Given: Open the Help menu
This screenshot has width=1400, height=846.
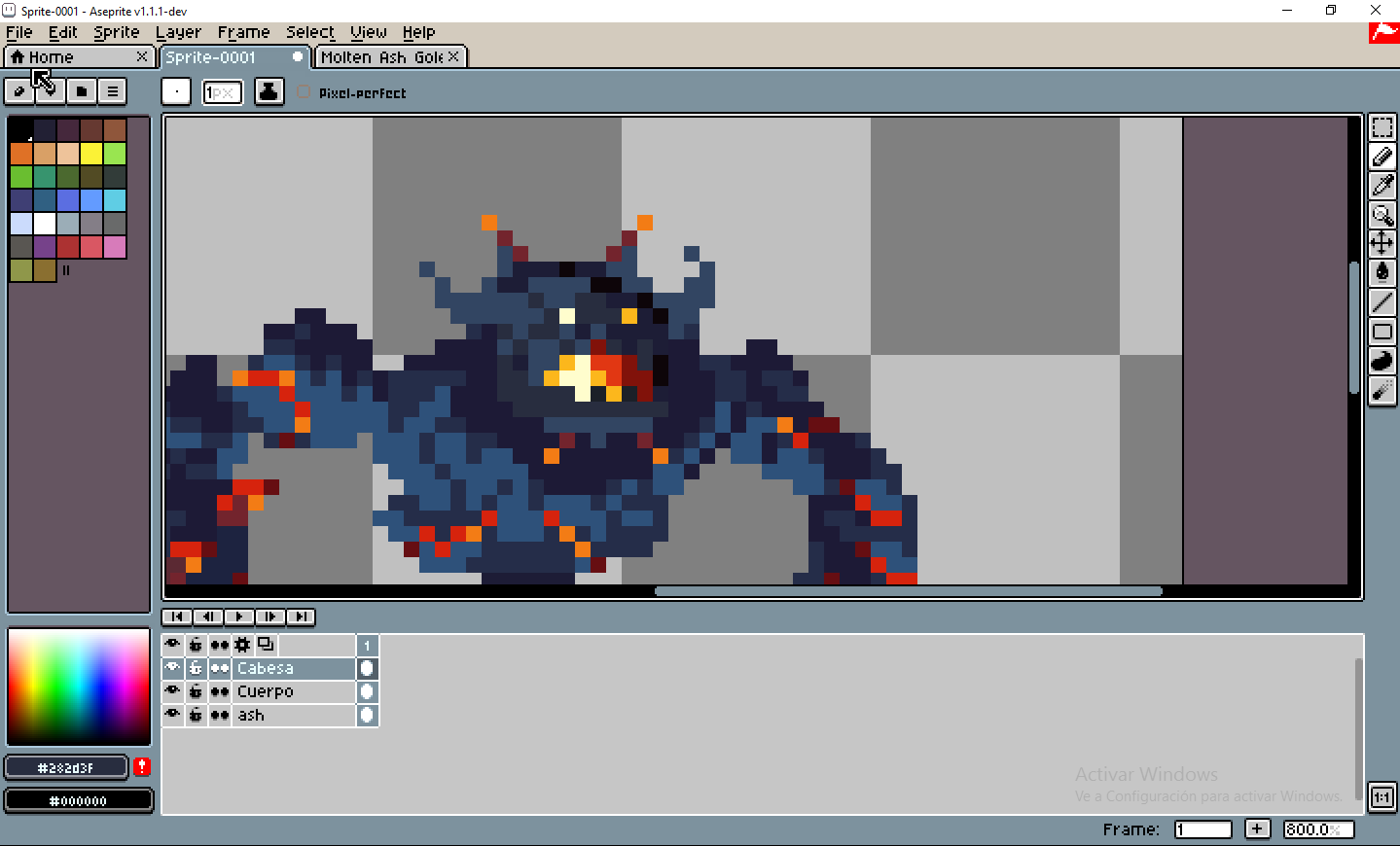Looking at the screenshot, I should (x=418, y=32).
